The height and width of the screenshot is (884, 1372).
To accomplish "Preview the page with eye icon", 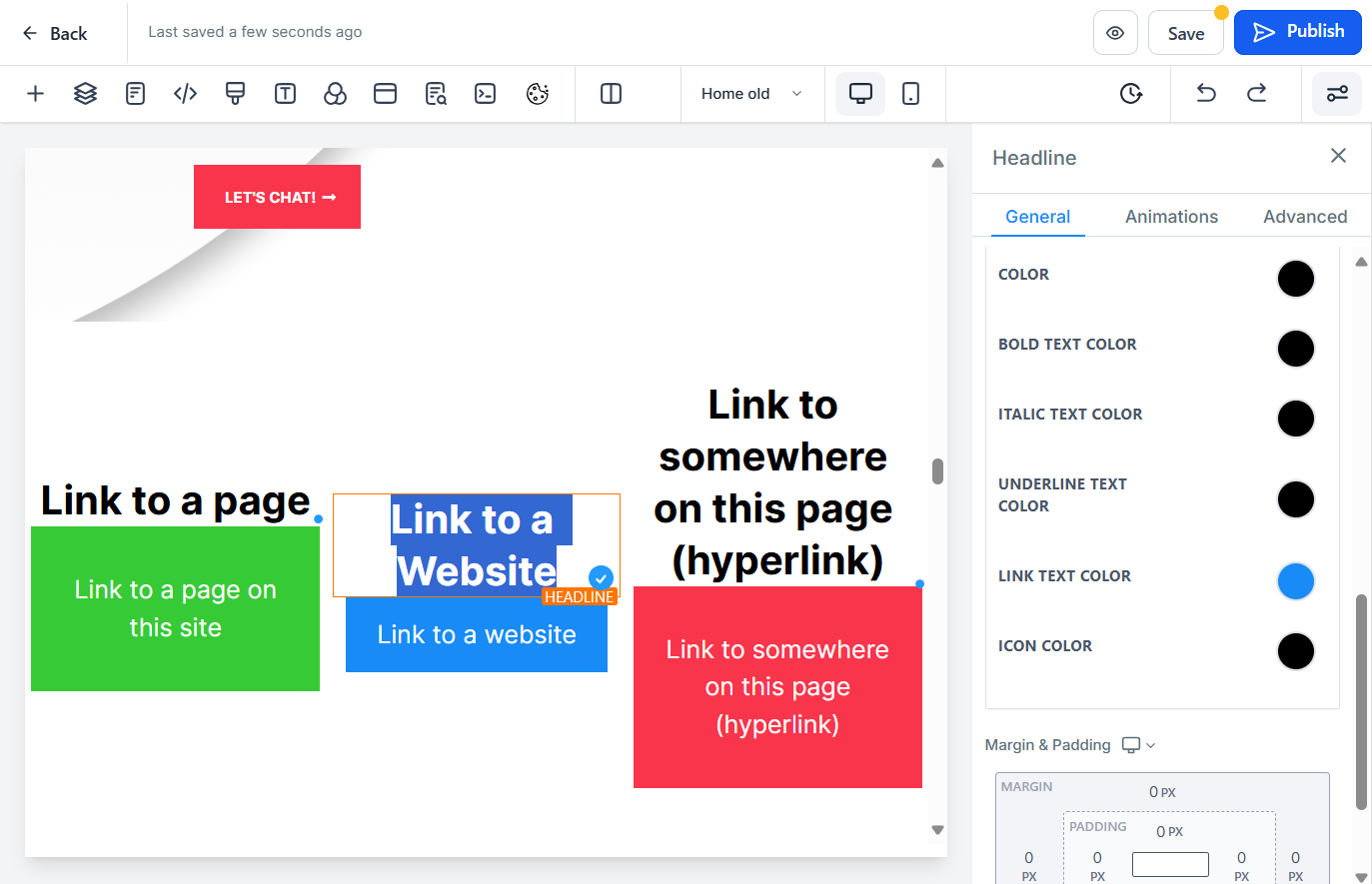I will coord(1115,33).
